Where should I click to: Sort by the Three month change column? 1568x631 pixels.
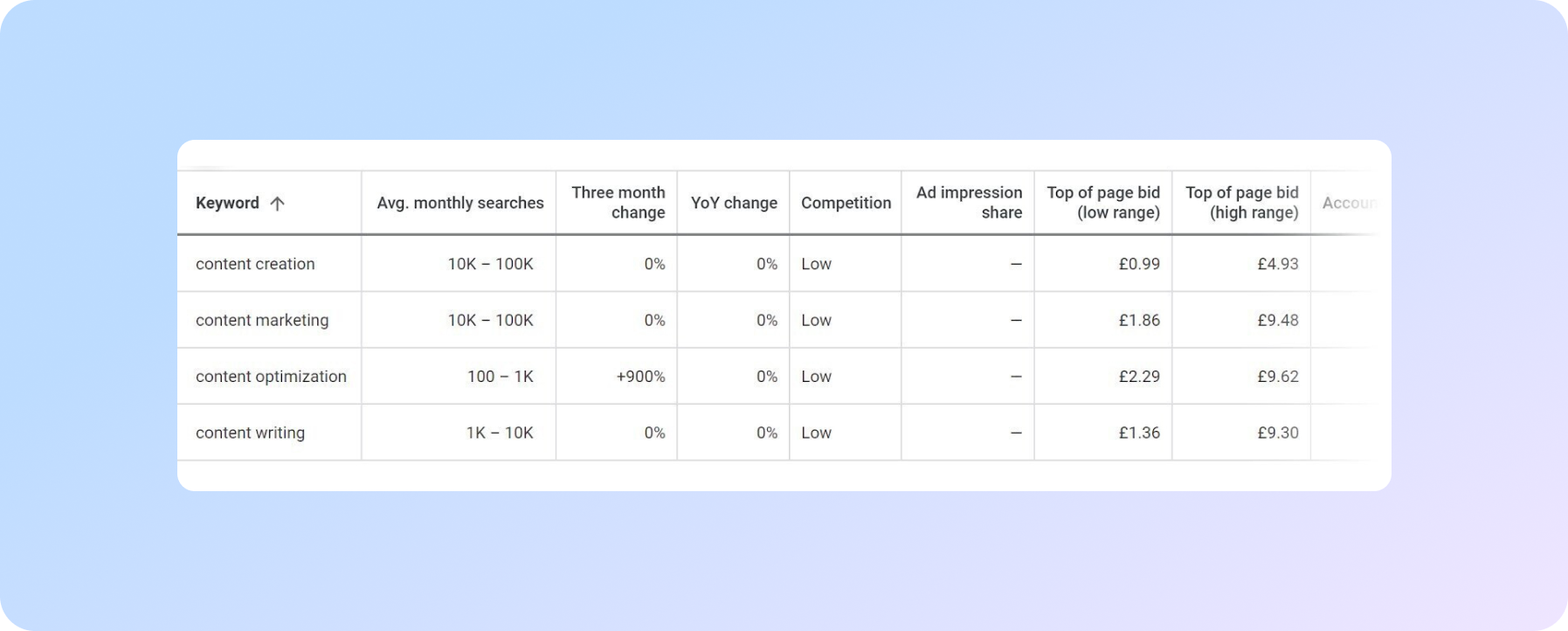pos(618,202)
